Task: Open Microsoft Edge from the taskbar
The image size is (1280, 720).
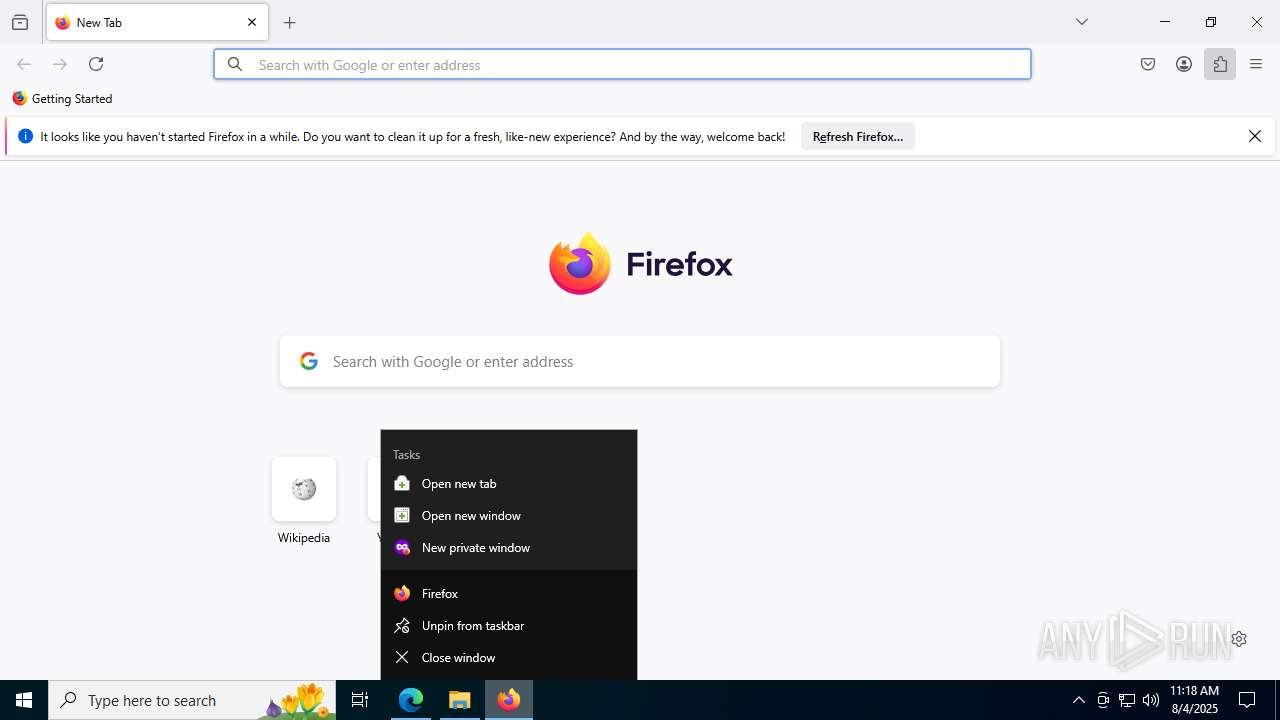Action: click(x=411, y=700)
